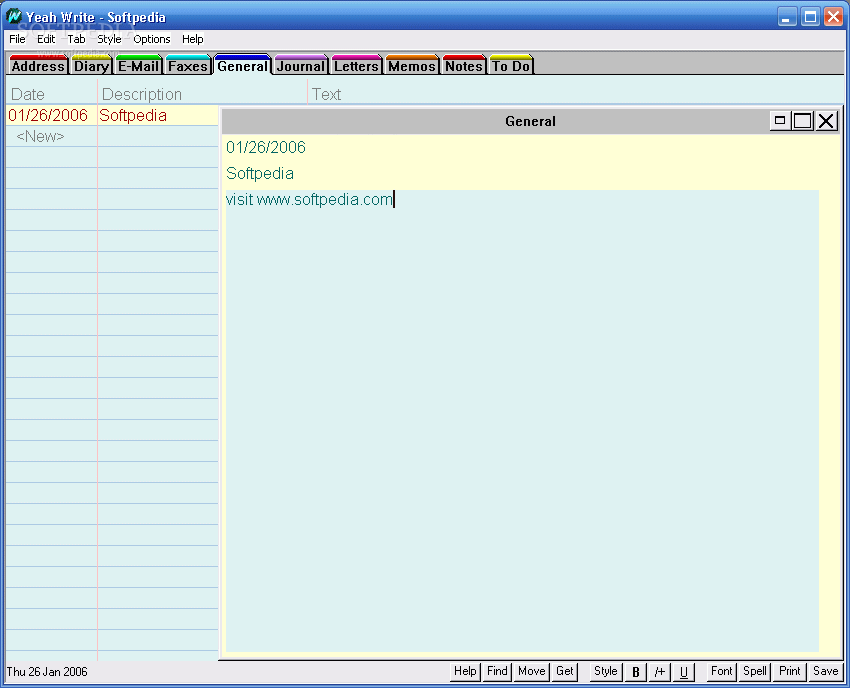This screenshot has height=688, width=850.
Task: Switch to the Diary tab
Action: coord(91,65)
